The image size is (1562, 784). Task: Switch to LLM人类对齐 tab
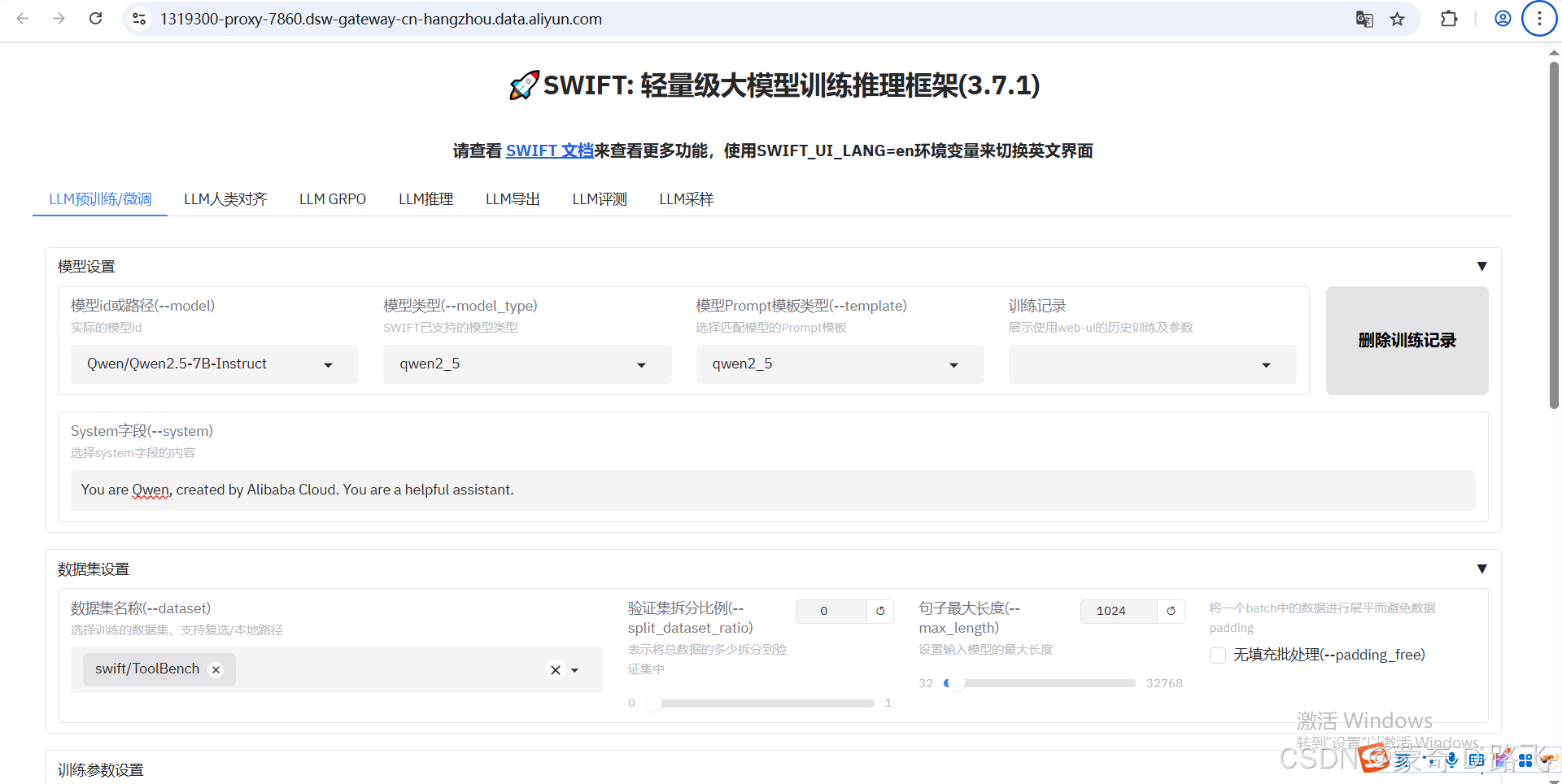click(225, 199)
